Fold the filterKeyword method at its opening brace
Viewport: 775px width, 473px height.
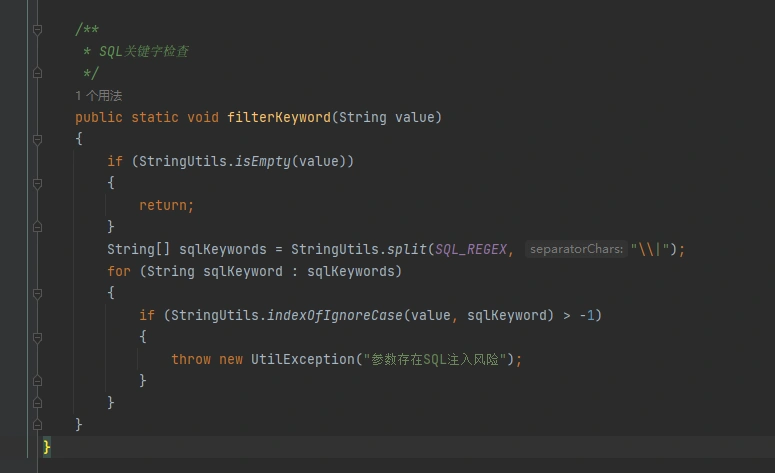tap(37, 139)
